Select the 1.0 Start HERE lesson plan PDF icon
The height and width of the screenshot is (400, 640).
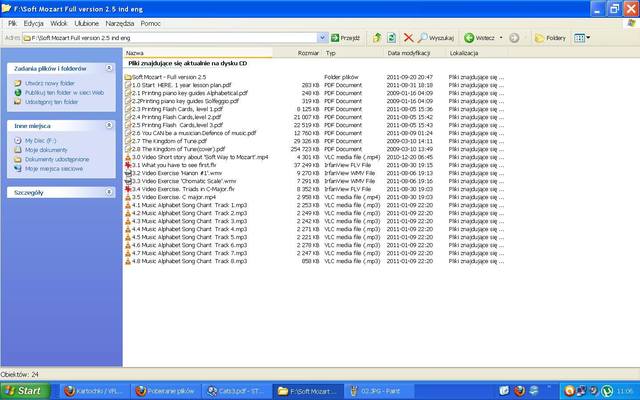point(128,85)
